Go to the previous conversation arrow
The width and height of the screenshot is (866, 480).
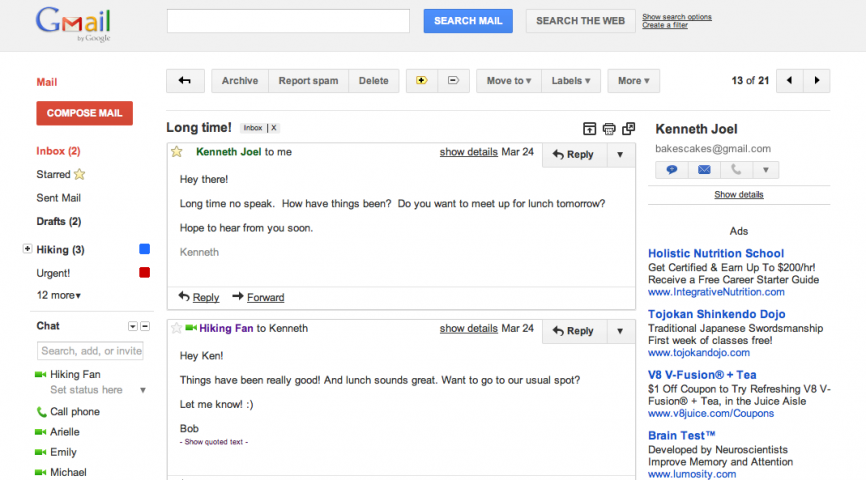pos(790,81)
